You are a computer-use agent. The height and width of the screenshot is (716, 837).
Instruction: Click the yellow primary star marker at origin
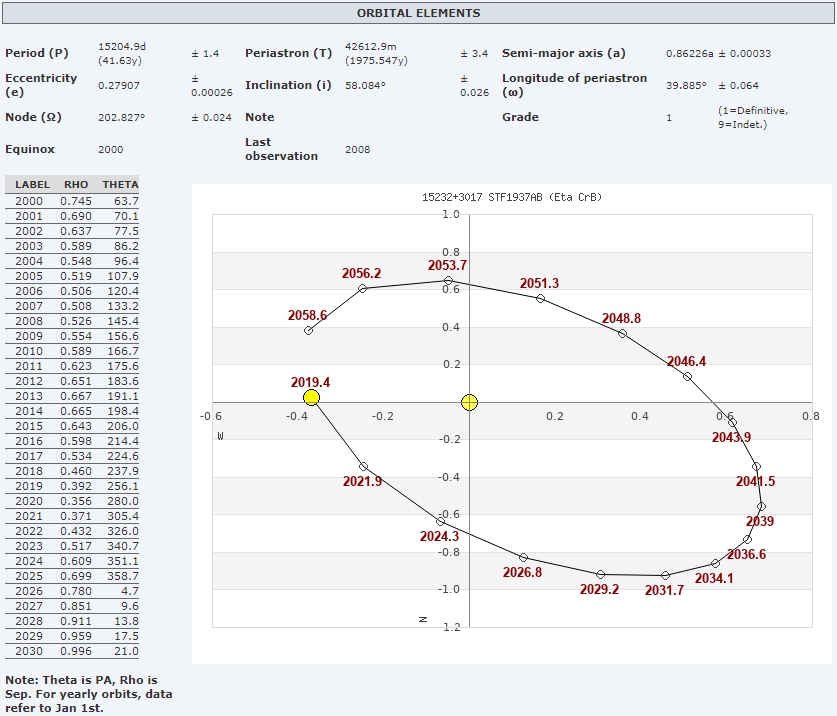coord(470,402)
